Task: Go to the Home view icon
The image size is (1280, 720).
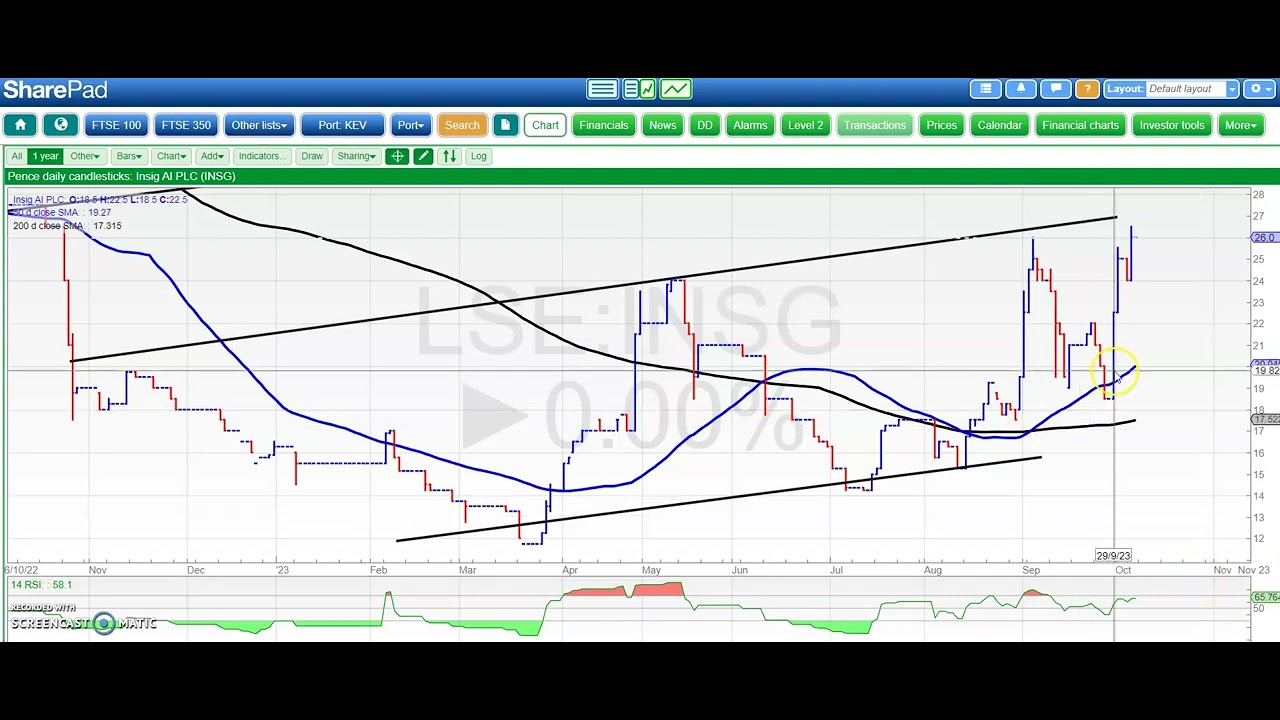Action: pos(20,125)
